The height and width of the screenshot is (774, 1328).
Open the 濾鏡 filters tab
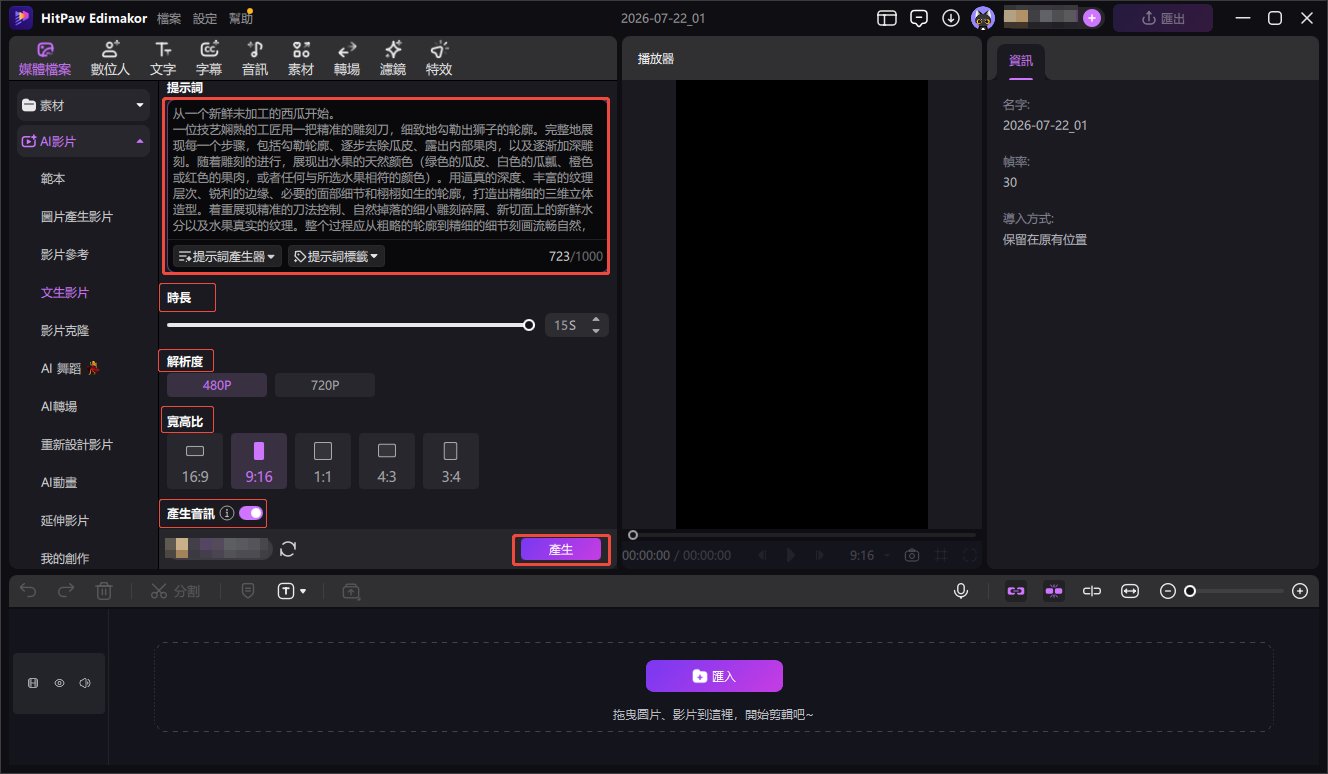(x=393, y=59)
